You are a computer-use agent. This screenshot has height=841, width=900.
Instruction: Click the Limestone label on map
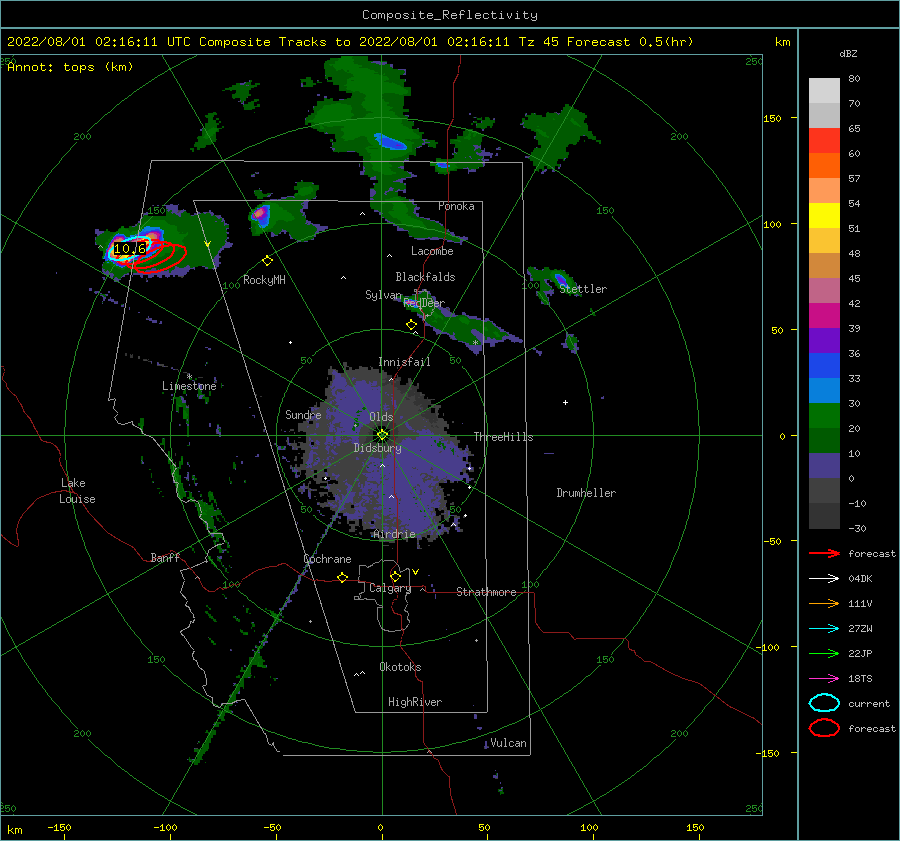[x=189, y=386]
